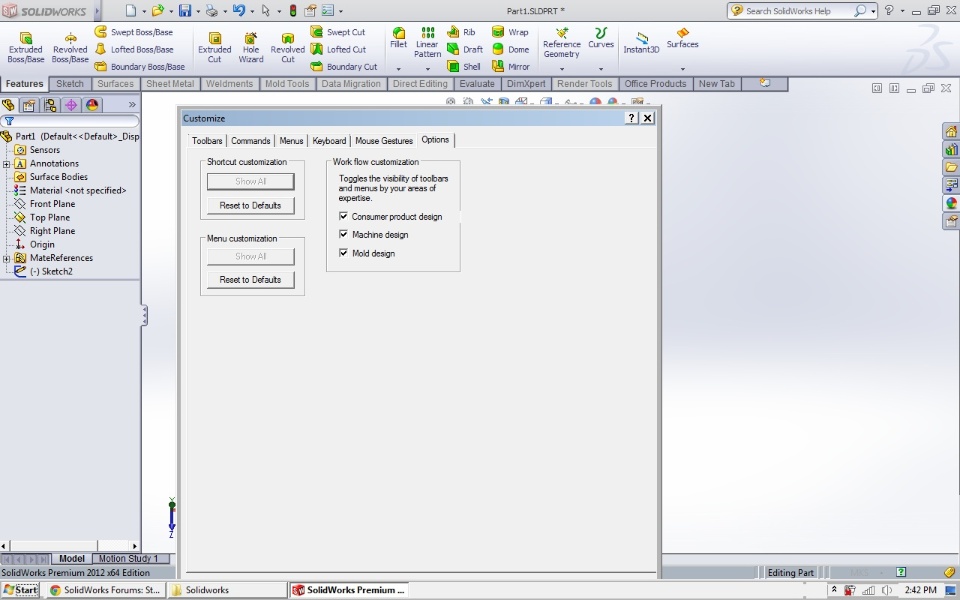Choose the Wrap feature tool

coord(510,32)
